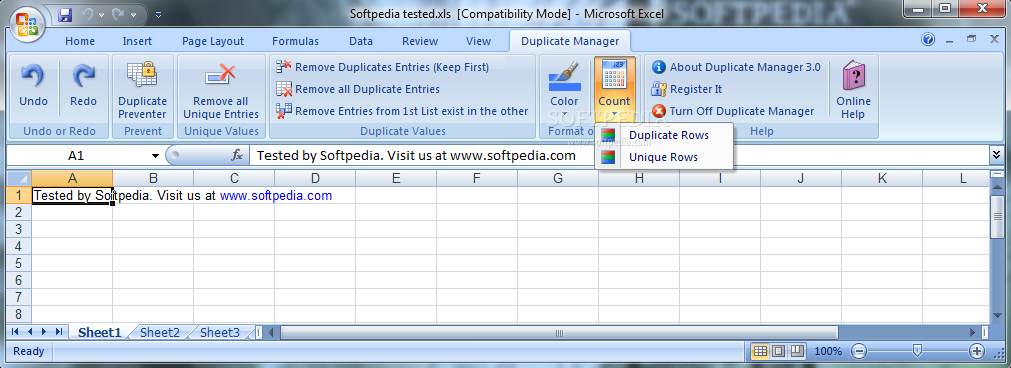Screen dimensions: 1011x368
Task: Open Excel Help question mark icon
Action: tap(928, 40)
